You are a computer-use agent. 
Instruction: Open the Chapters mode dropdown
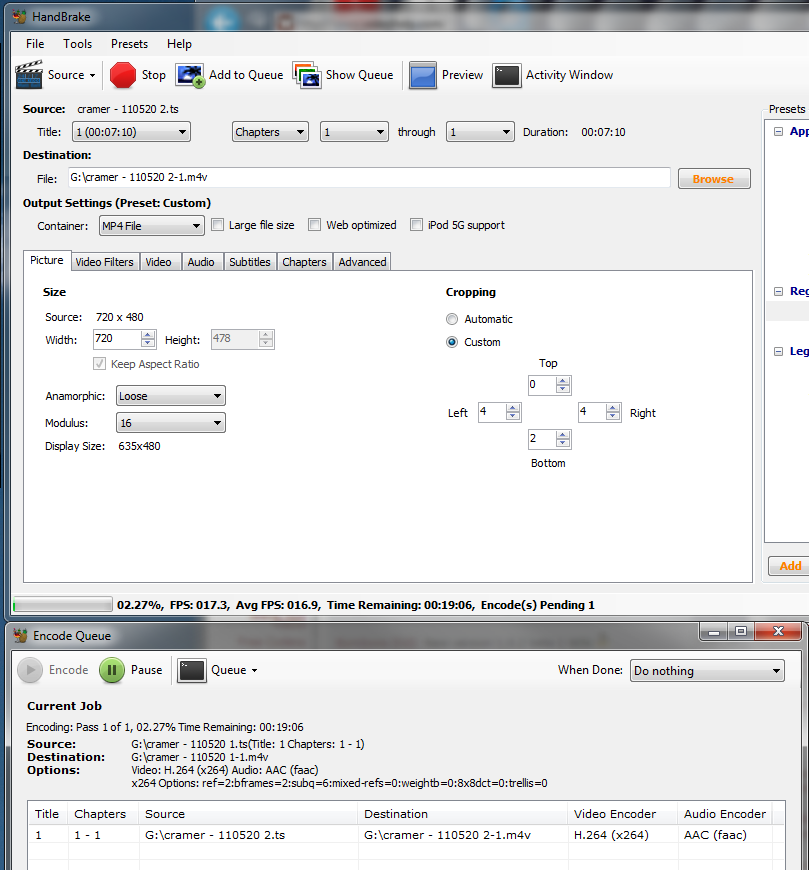coord(270,132)
